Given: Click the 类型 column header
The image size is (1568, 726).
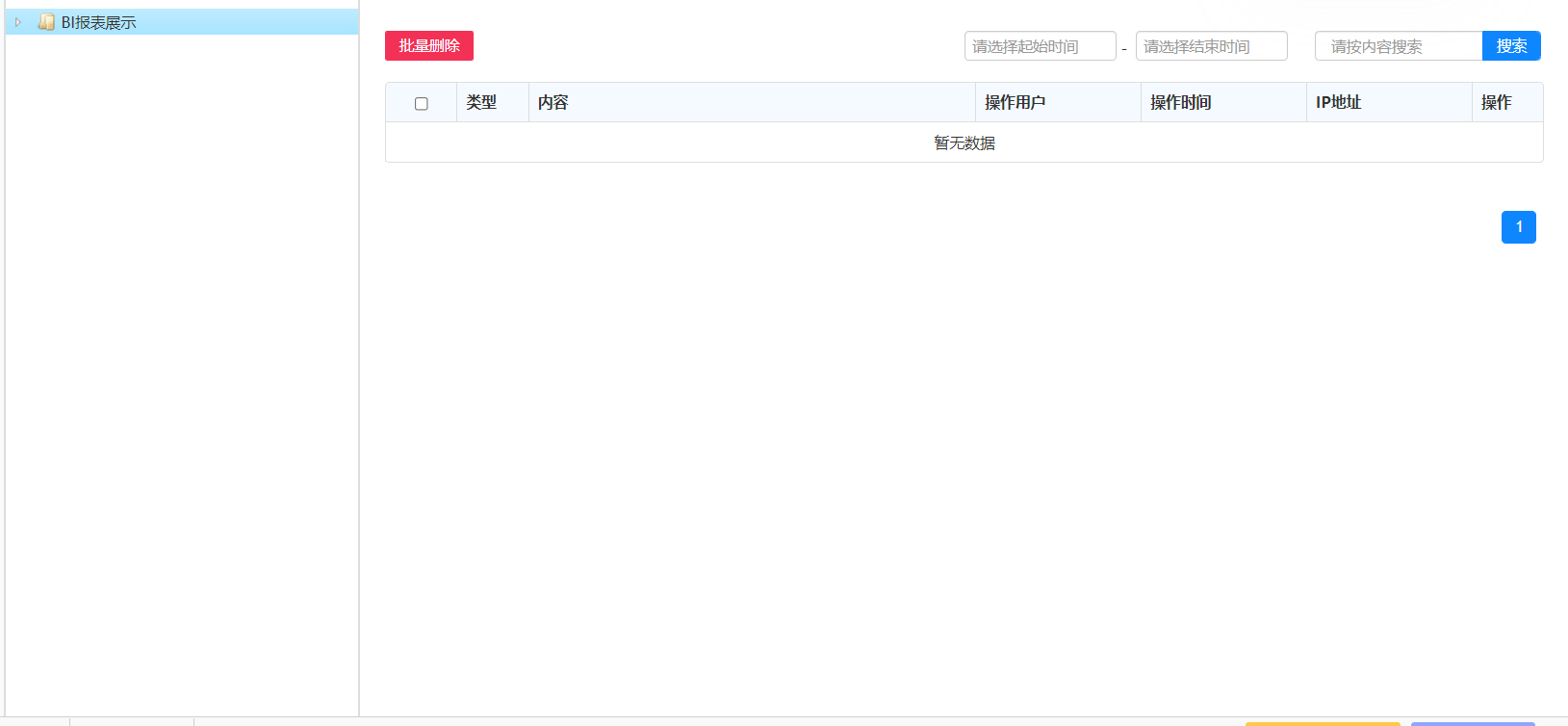Looking at the screenshot, I should click(x=481, y=102).
